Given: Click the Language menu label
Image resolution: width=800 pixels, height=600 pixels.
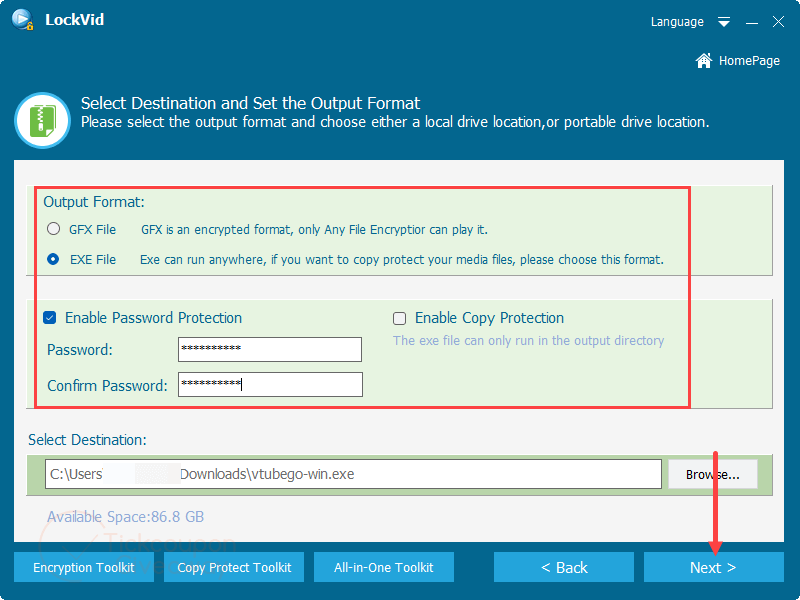Looking at the screenshot, I should click(677, 22).
